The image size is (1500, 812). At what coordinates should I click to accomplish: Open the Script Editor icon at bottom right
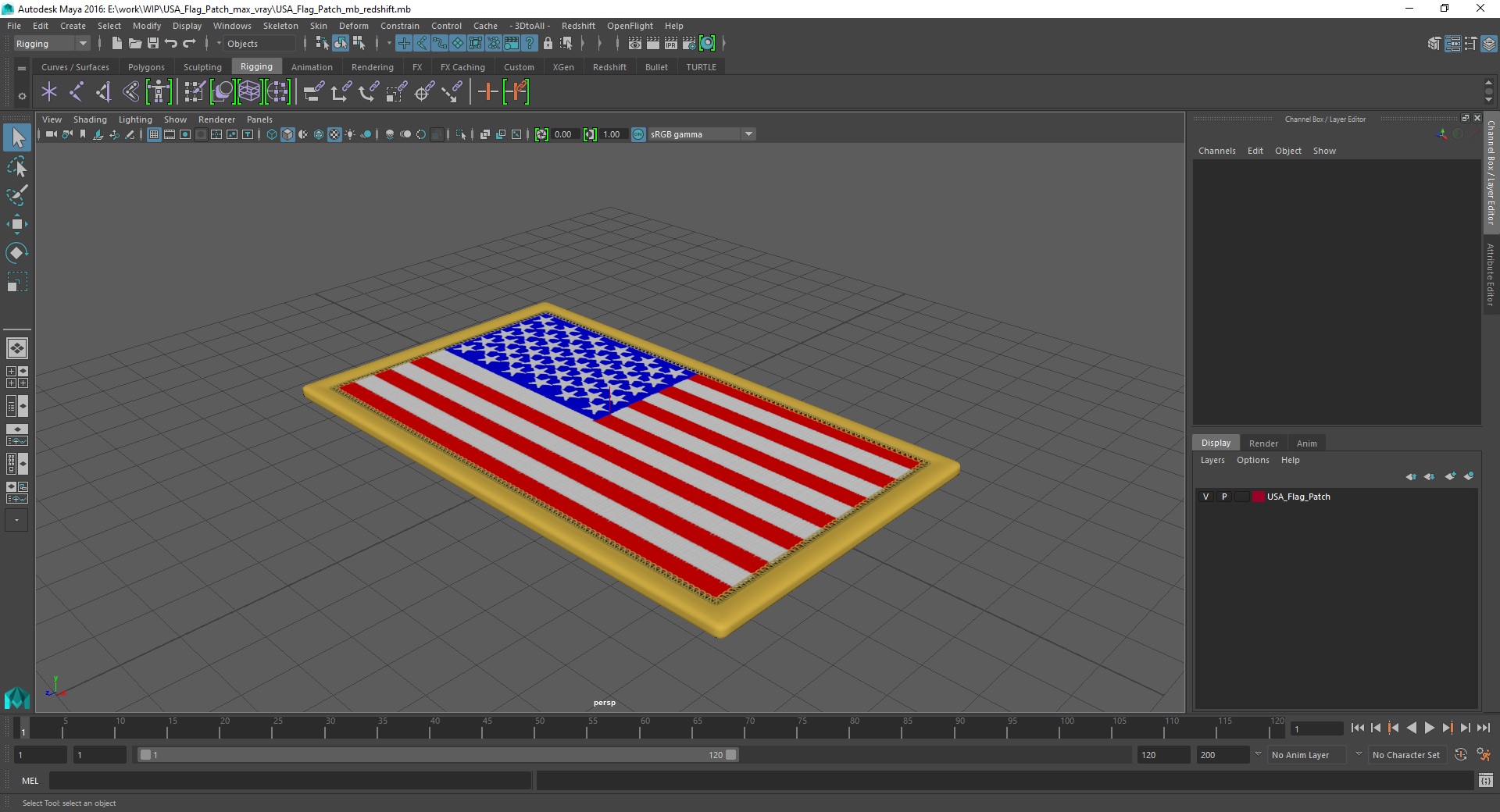tap(1485, 781)
